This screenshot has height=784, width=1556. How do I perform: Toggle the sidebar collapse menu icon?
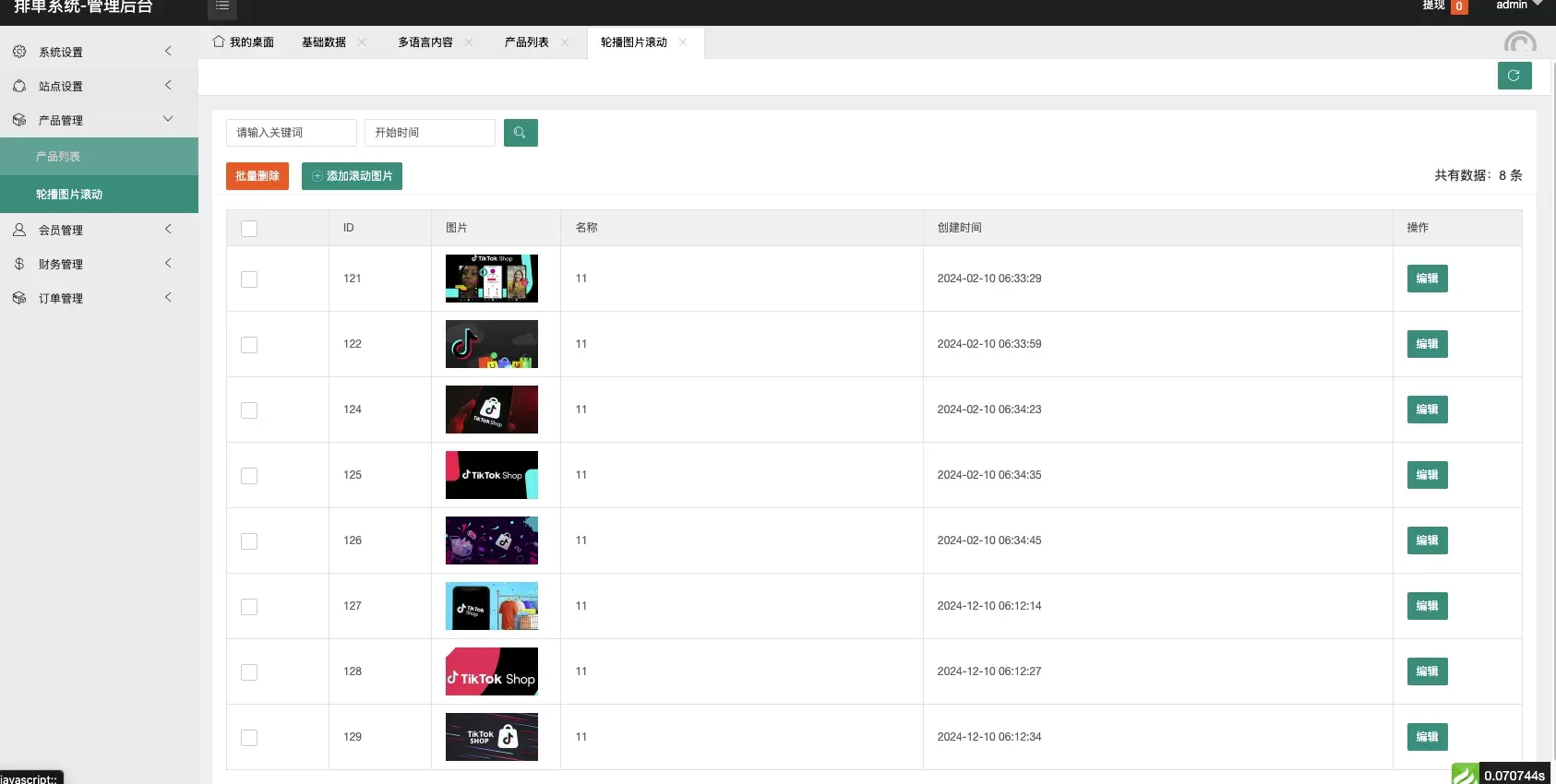222,6
